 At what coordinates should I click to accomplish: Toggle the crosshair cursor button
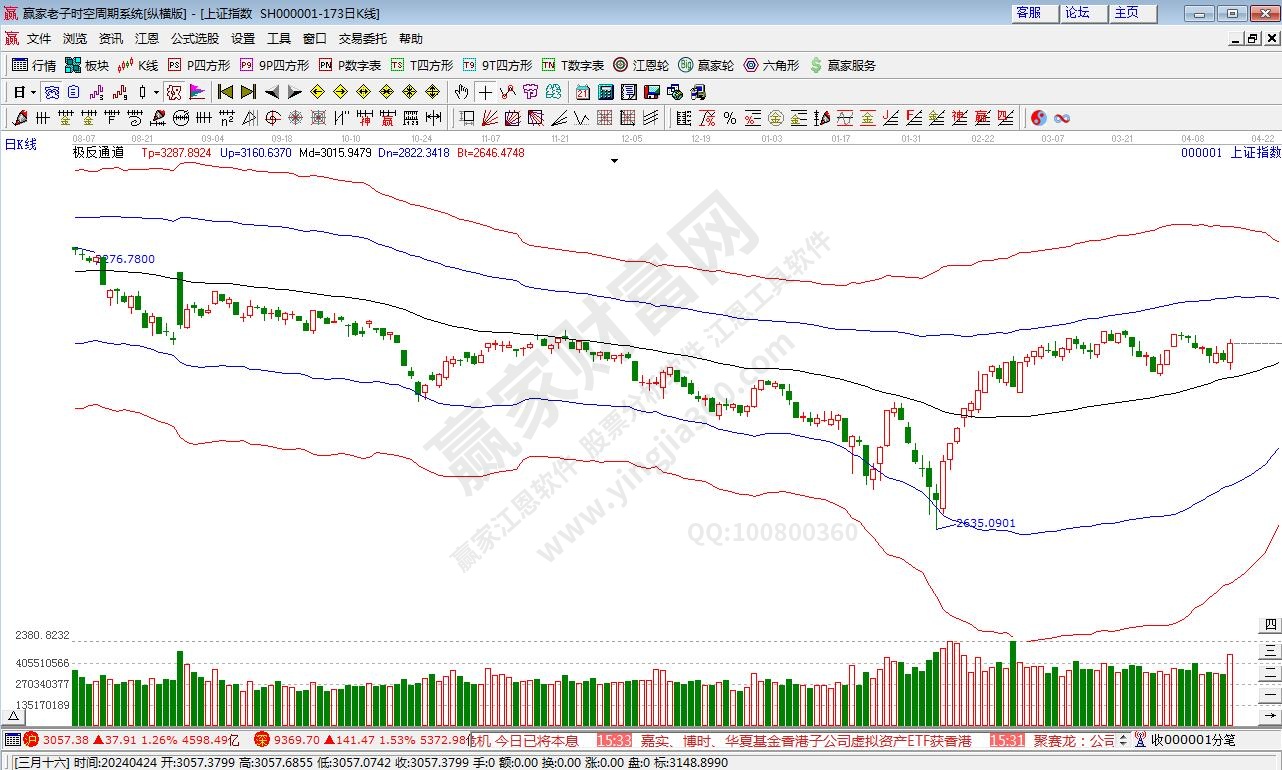point(485,92)
